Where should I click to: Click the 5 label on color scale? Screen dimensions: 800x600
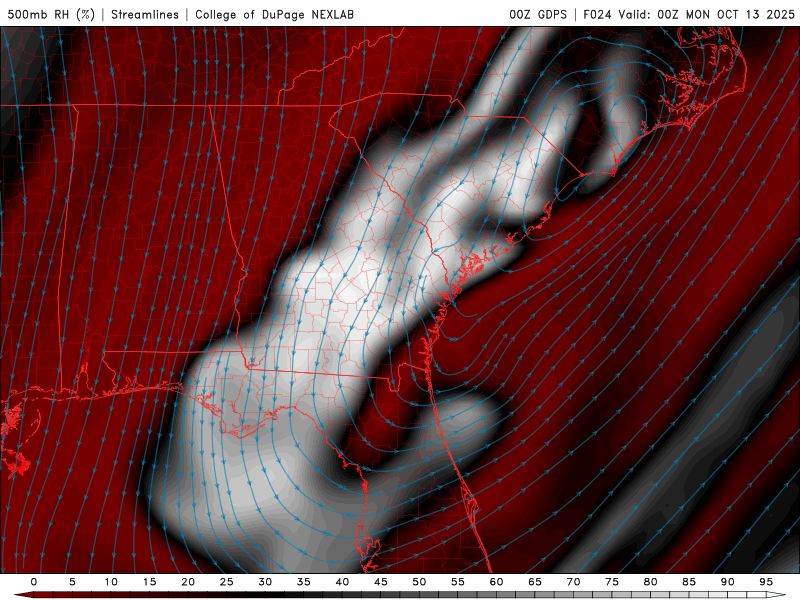click(x=72, y=582)
